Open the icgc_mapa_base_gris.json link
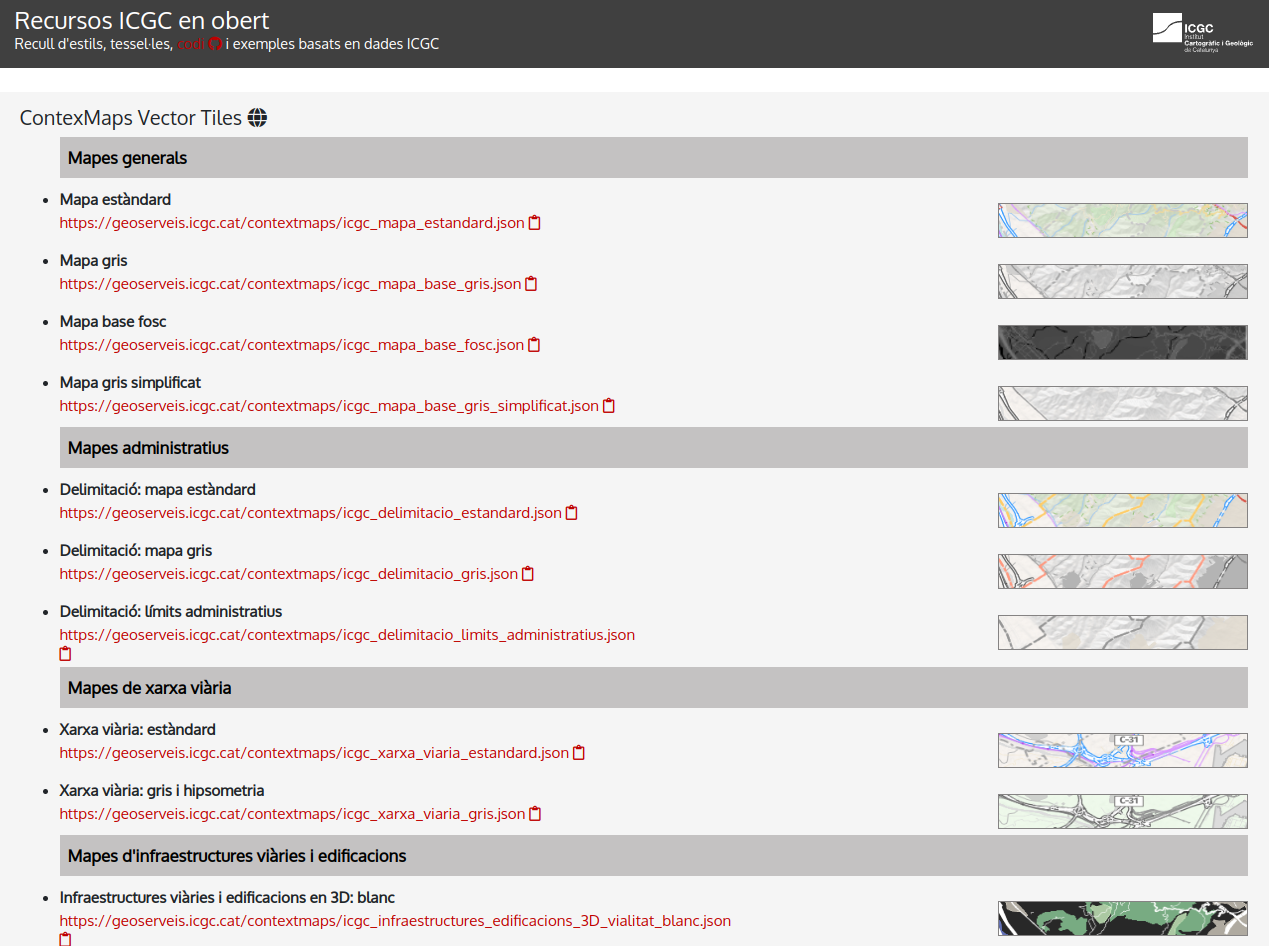1270x946 pixels. click(x=290, y=284)
